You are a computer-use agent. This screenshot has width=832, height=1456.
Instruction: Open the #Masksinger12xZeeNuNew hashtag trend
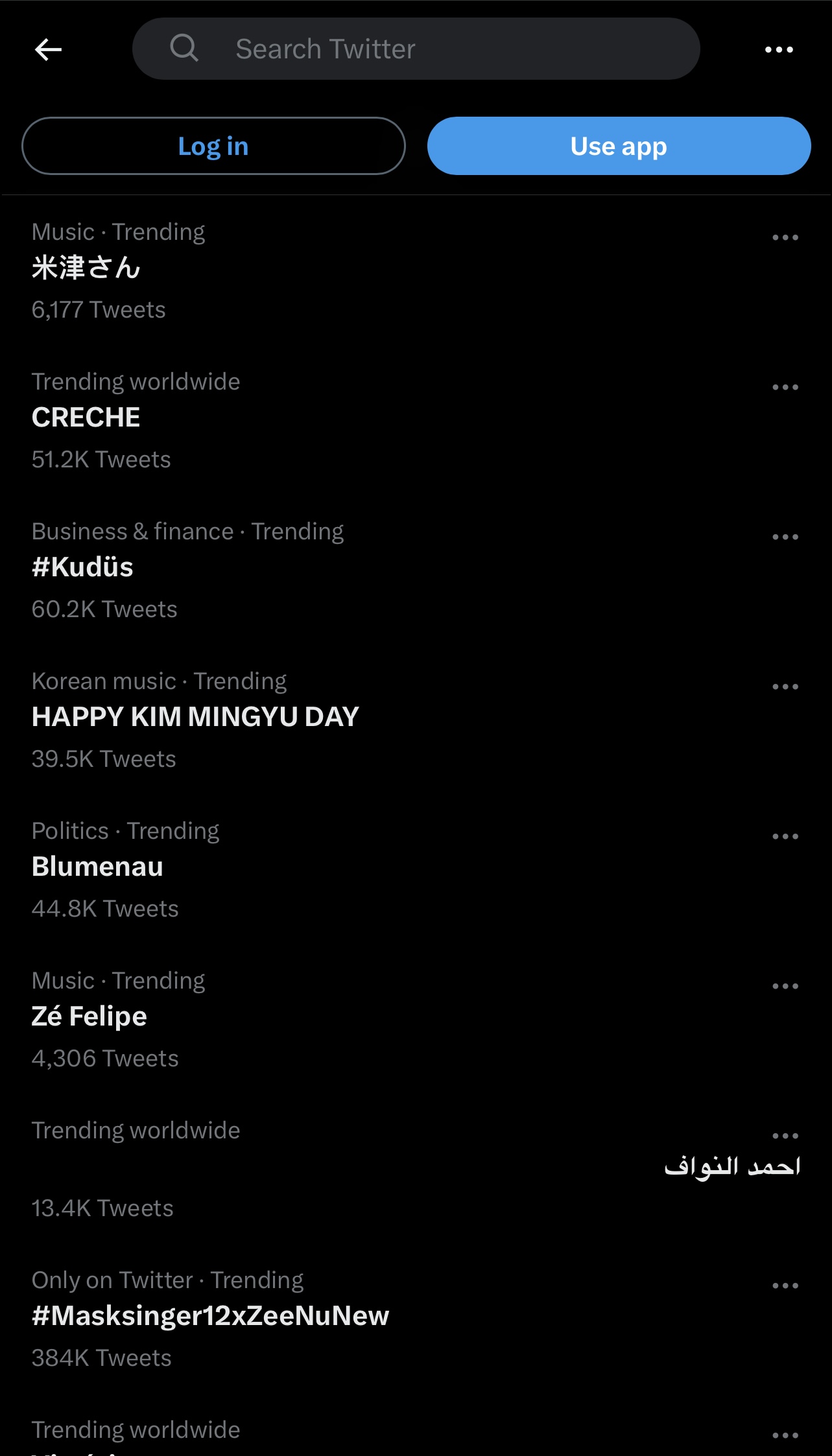pyautogui.click(x=210, y=1317)
